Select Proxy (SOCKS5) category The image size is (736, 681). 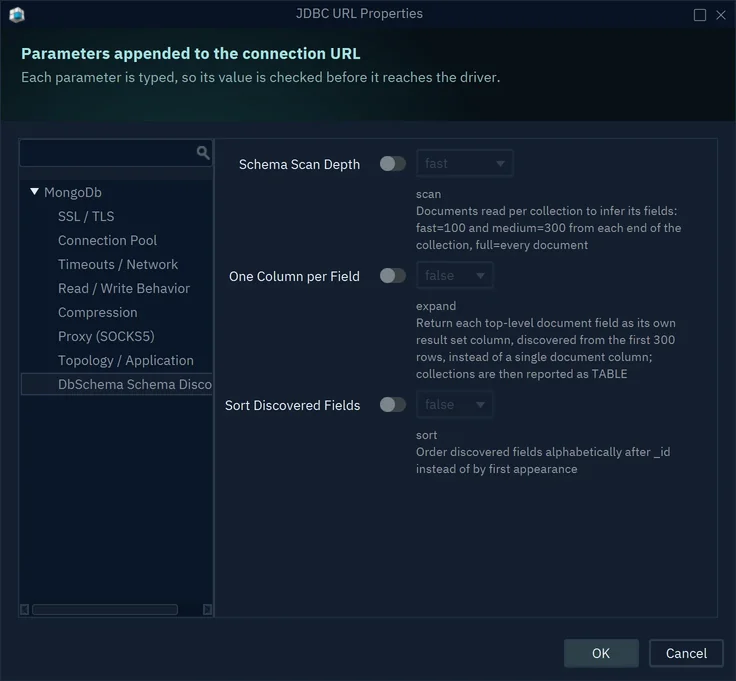[106, 336]
